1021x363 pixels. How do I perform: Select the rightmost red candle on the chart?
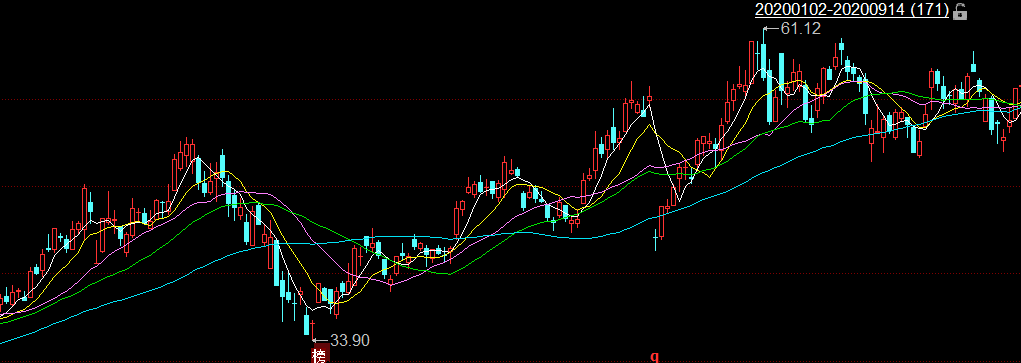click(x=1016, y=103)
